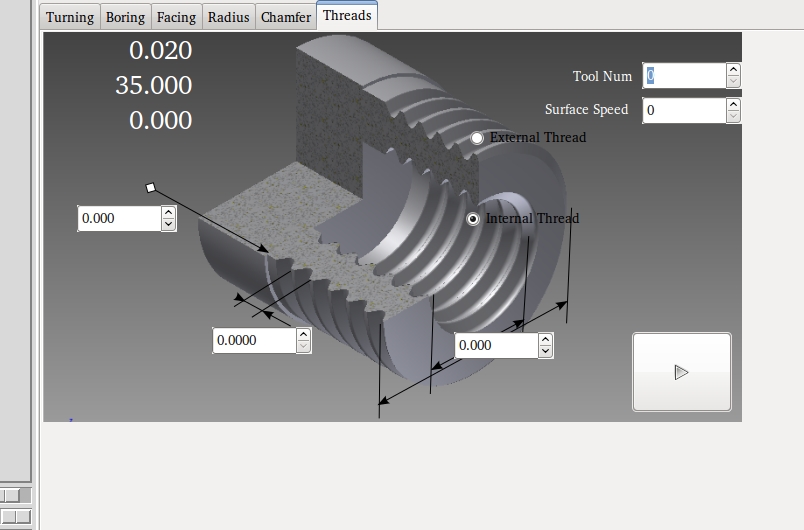Decrease the thread diameter value at left
The image size is (804, 530).
[x=168, y=225]
